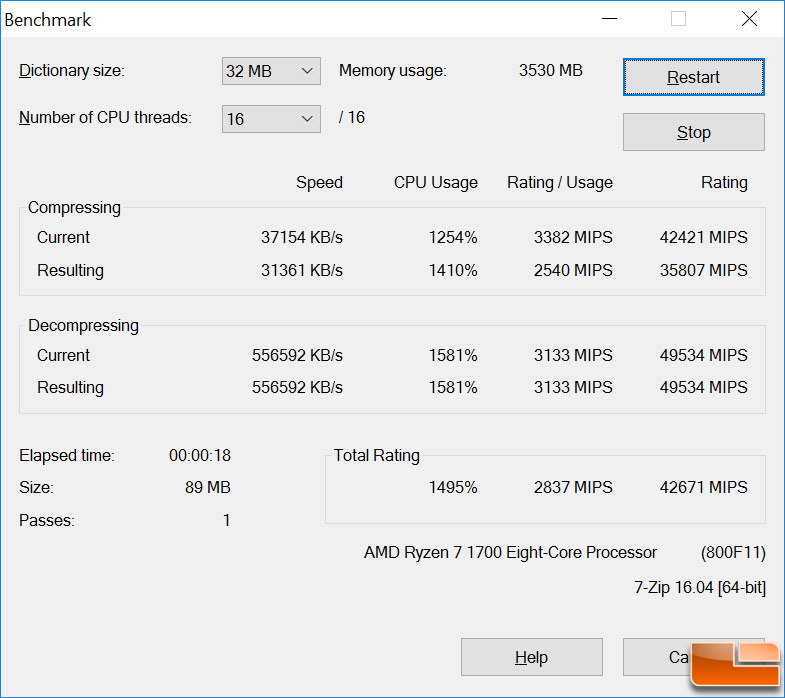This screenshot has width=785, height=698.
Task: Click the Compressing current speed value
Action: pyautogui.click(x=302, y=237)
